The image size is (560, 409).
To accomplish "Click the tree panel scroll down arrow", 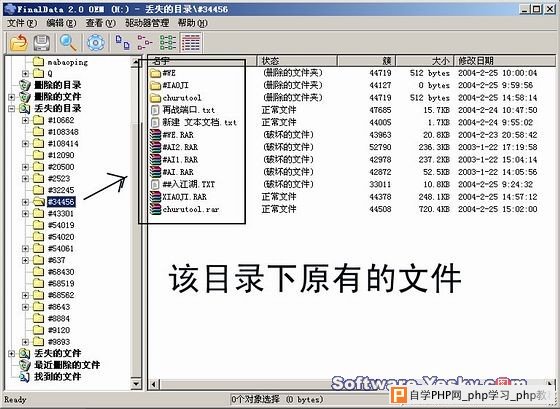I will coord(136,384).
